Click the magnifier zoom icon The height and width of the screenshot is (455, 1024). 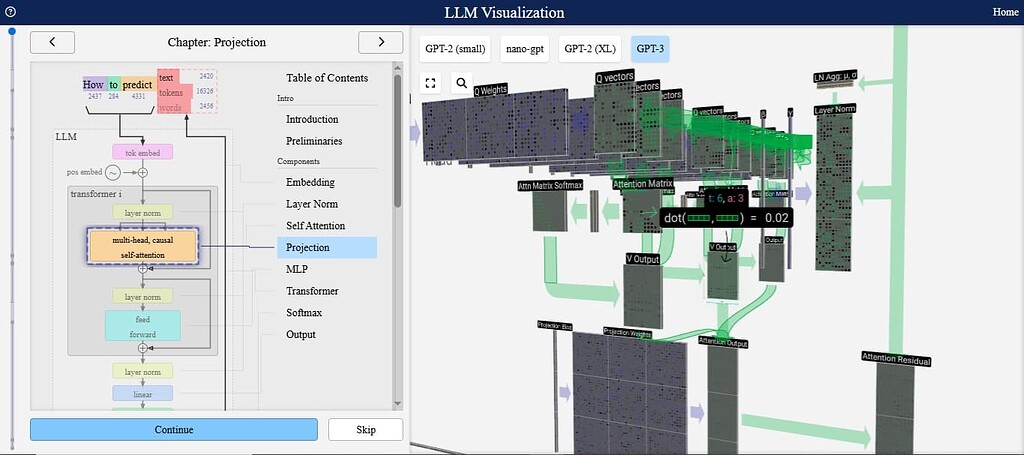click(x=461, y=84)
